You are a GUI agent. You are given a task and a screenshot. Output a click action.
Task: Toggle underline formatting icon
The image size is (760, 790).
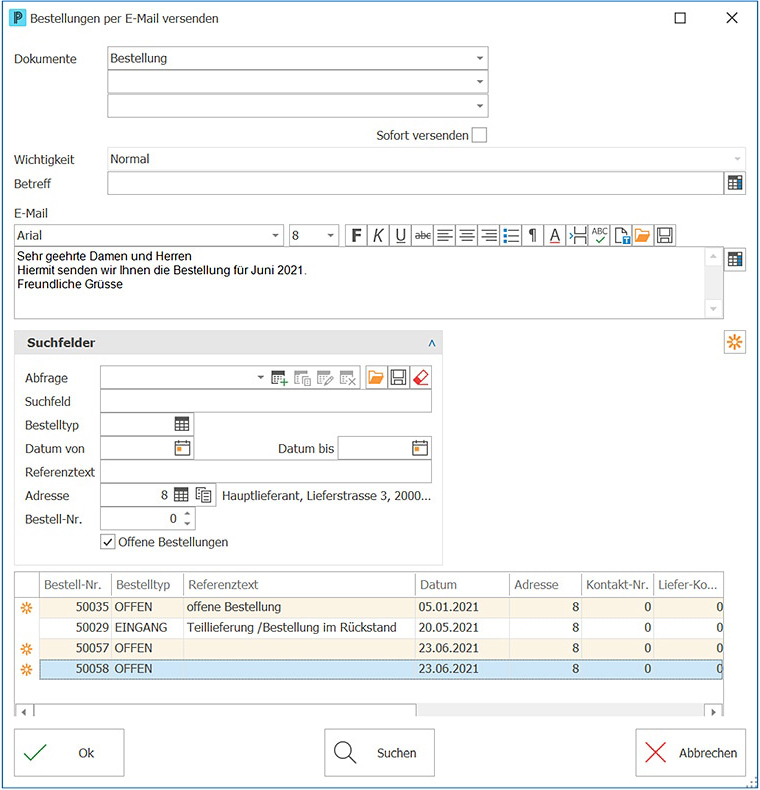click(x=400, y=236)
